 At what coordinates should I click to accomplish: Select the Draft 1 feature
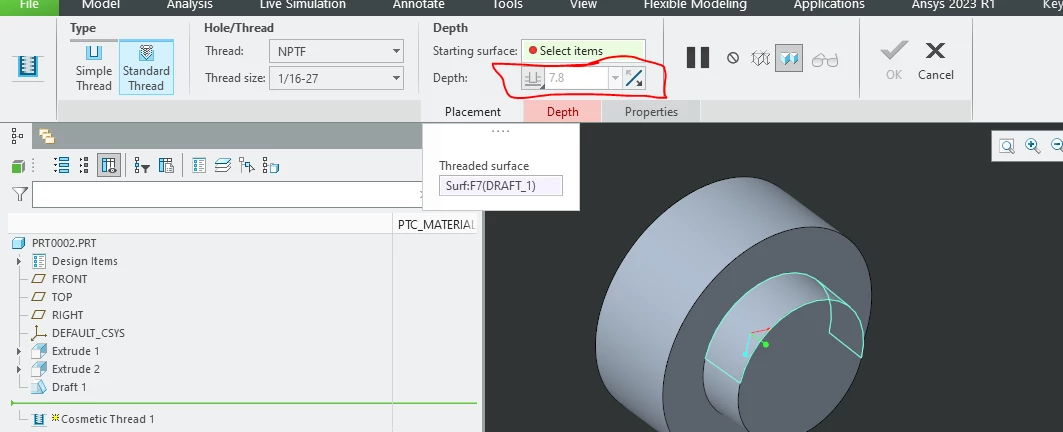point(69,387)
